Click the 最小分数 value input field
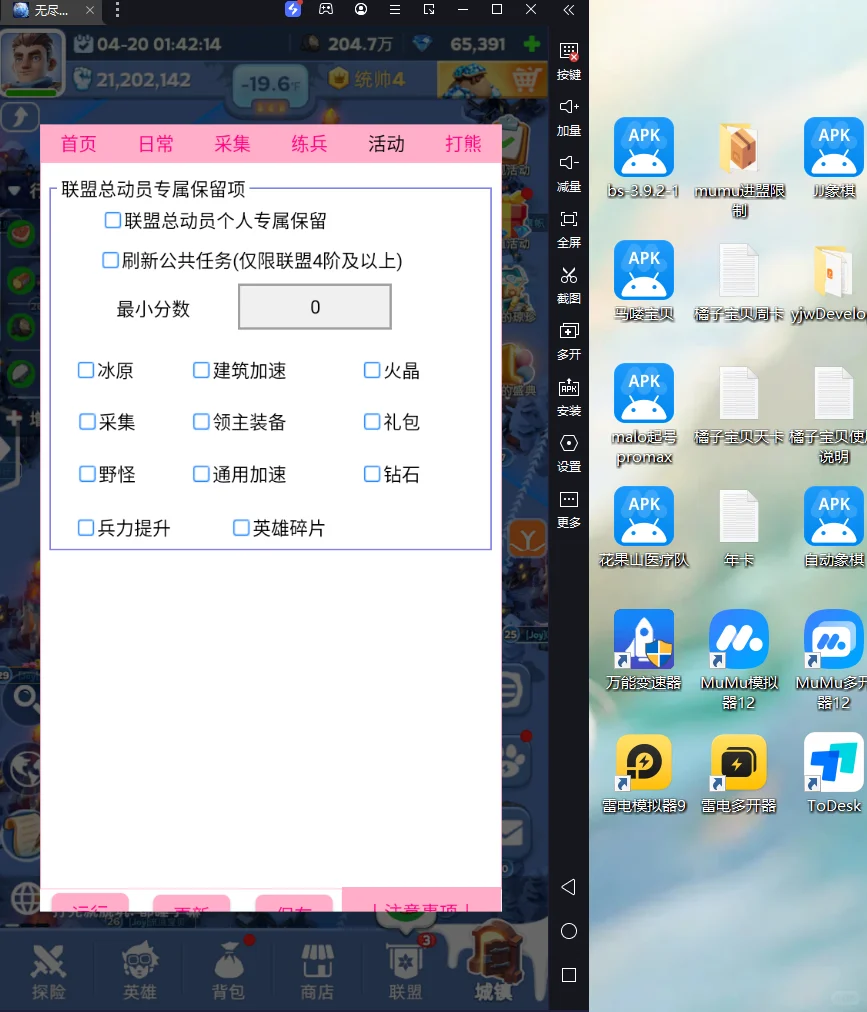Image resolution: width=867 pixels, height=1012 pixels. [314, 307]
